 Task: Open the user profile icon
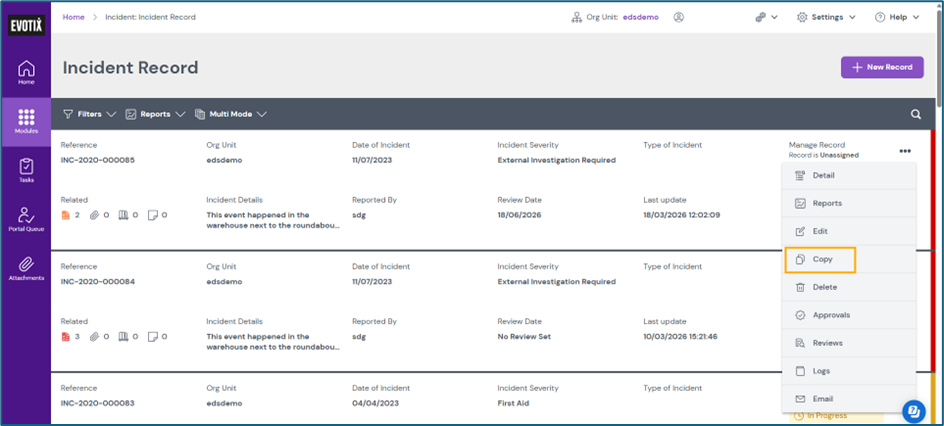click(x=679, y=17)
